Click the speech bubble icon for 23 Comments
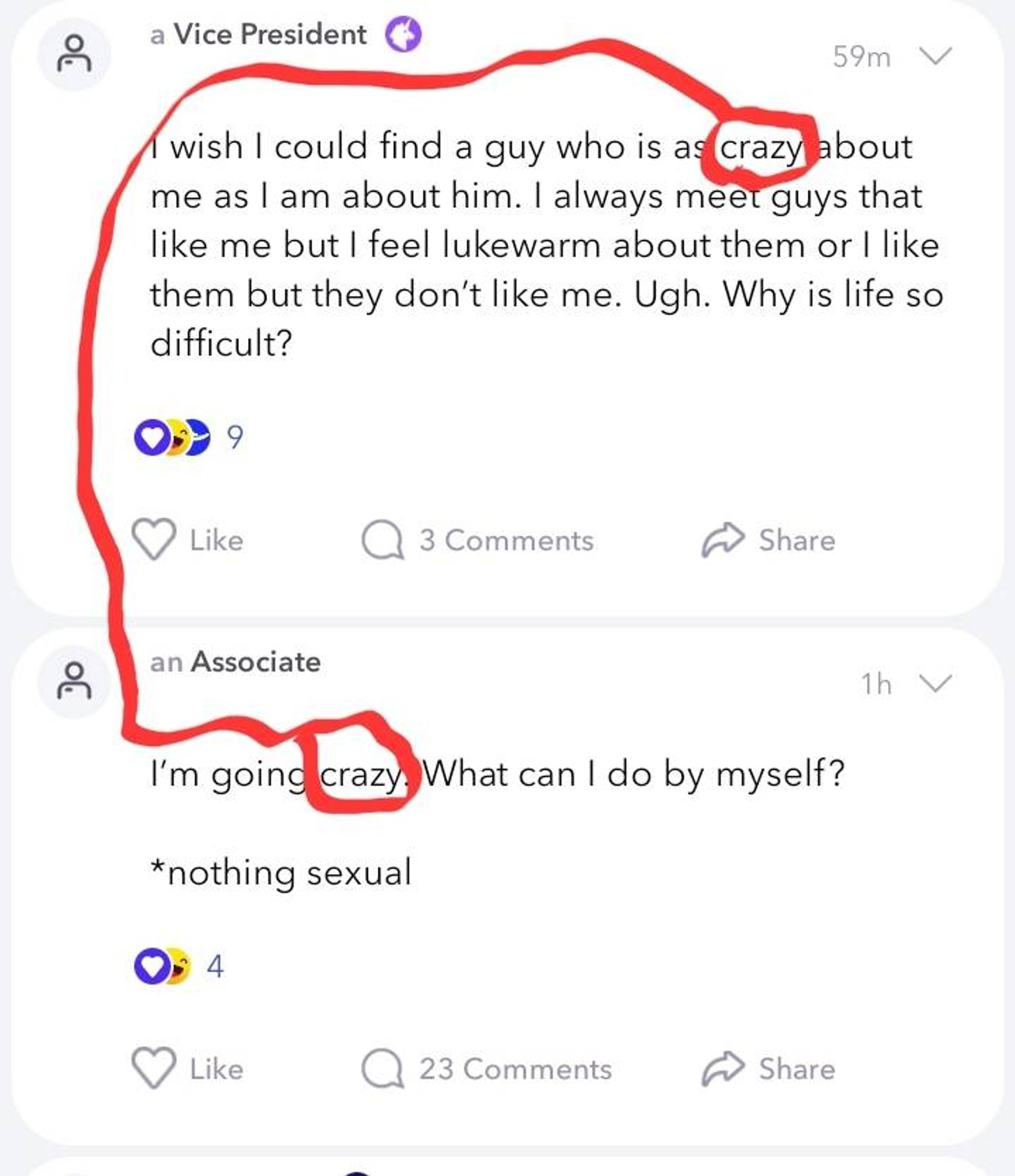Viewport: 1015px width, 1176px height. pyautogui.click(x=382, y=1069)
